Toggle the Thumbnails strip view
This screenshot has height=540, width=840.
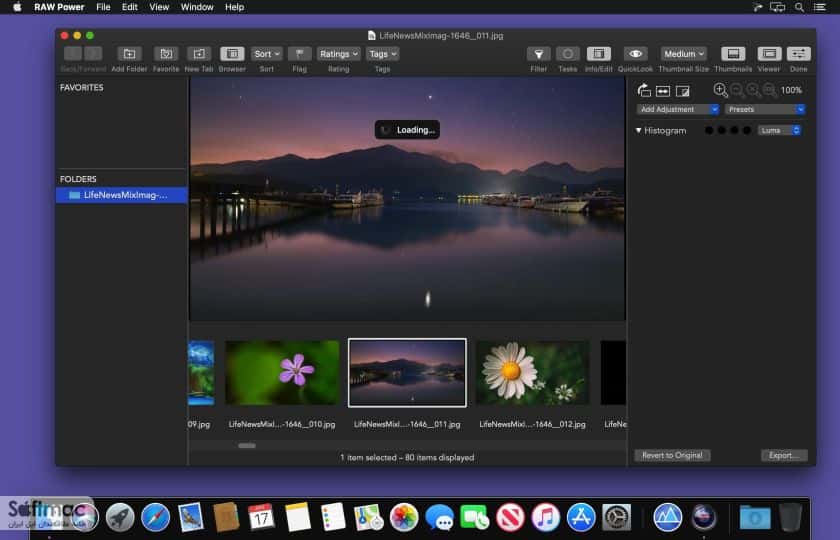[x=733, y=54]
